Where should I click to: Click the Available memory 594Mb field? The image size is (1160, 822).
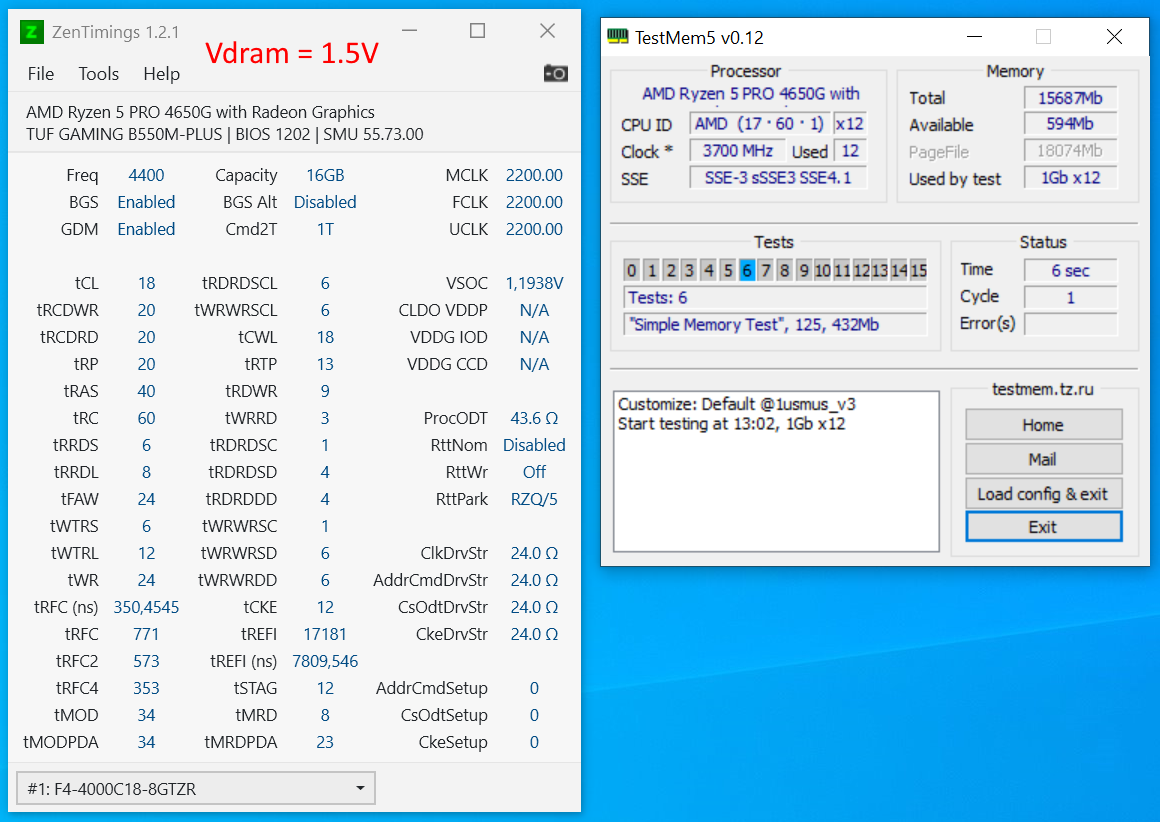(x=1070, y=124)
